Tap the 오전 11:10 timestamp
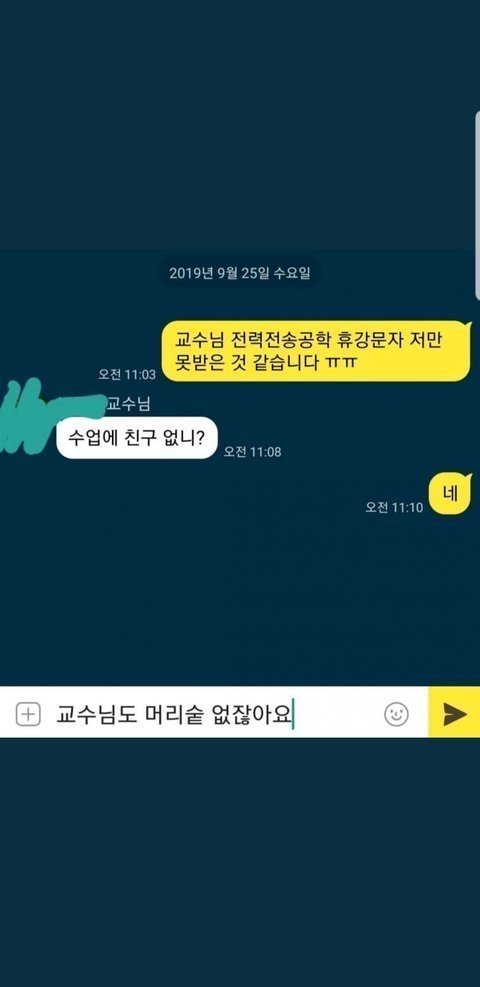The height and width of the screenshot is (987, 480). click(394, 507)
